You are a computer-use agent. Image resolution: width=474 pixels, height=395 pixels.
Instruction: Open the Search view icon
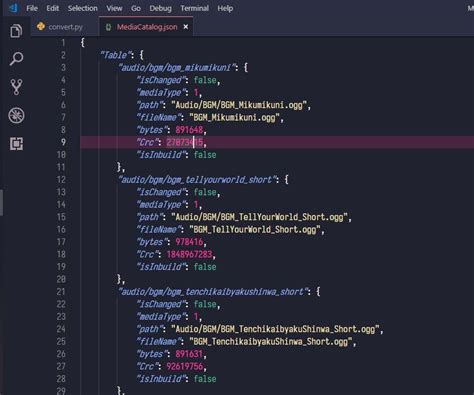[x=16, y=59]
